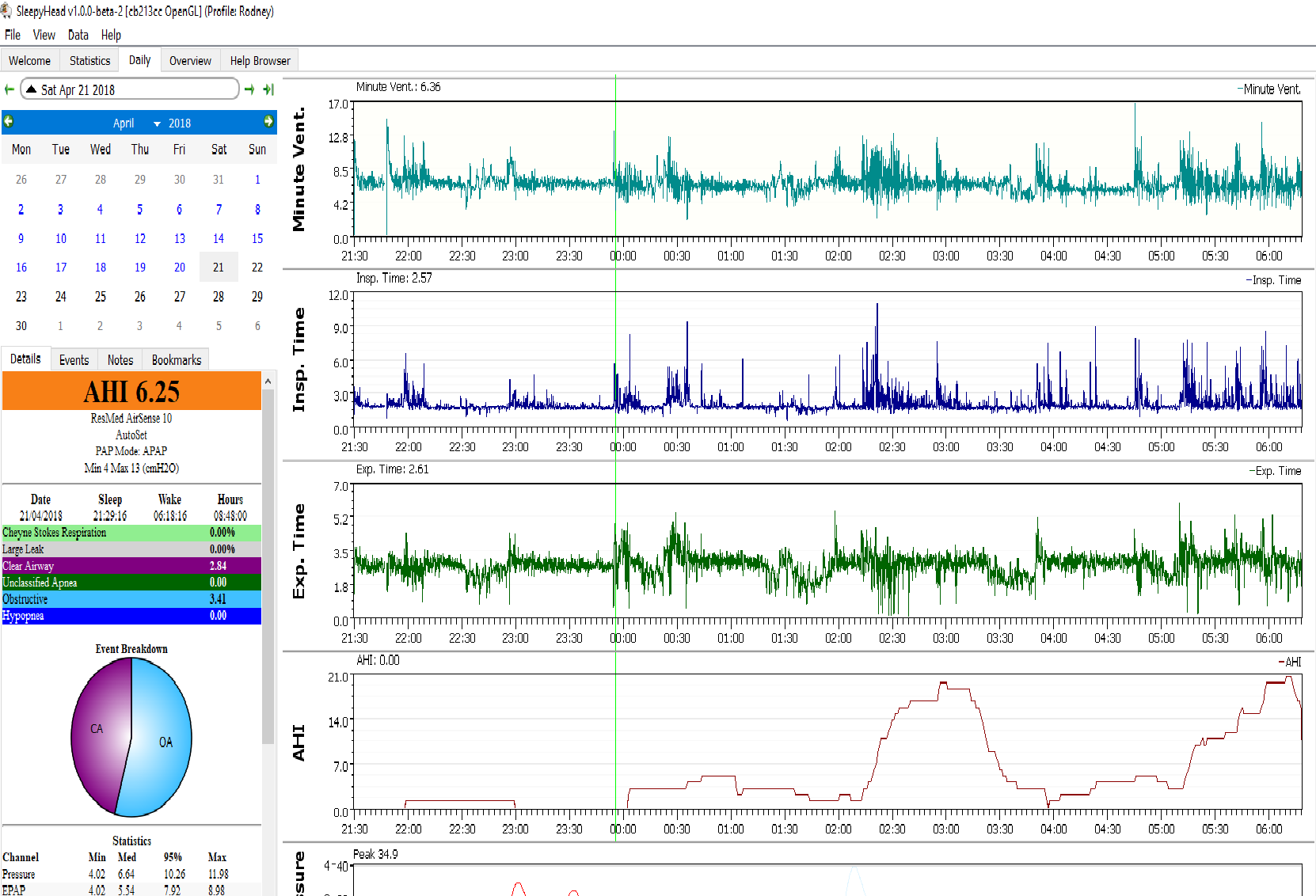The image size is (1316, 896).
Task: Click the Exp. Time vertical graph title
Action: pos(299,551)
